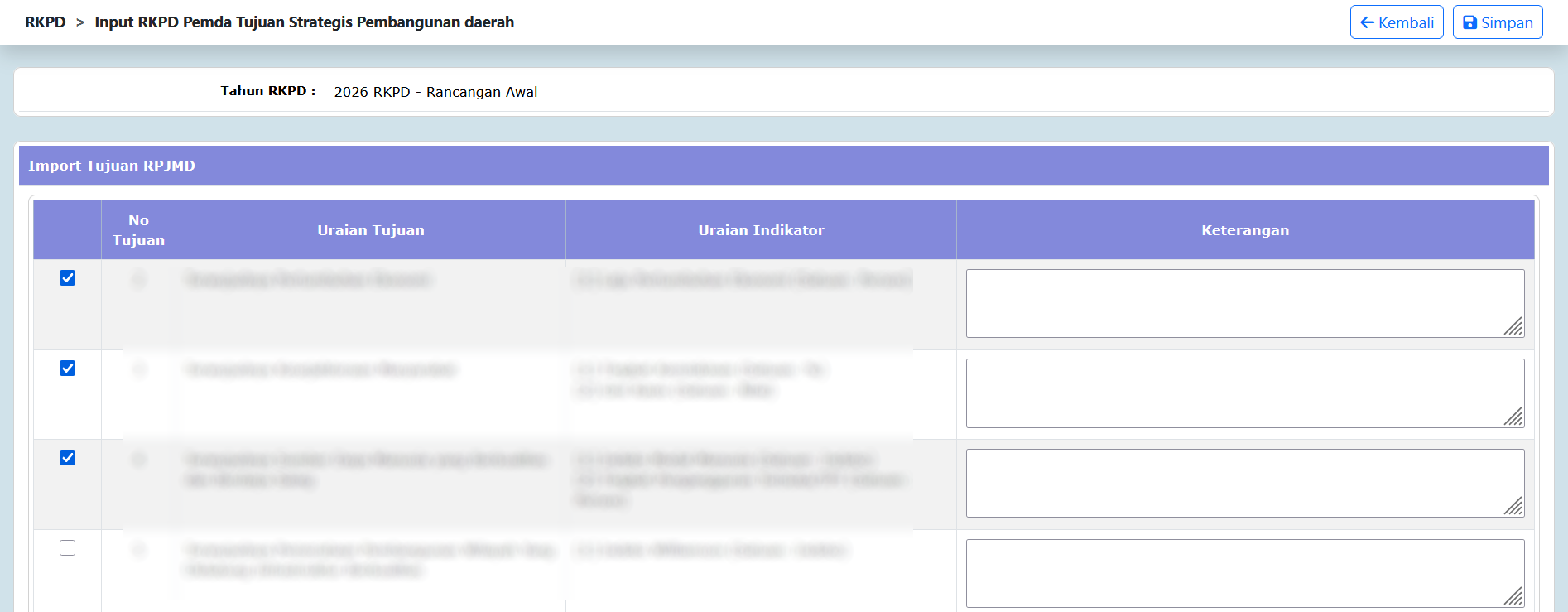Click the Keterangan column header
Image resolution: width=1568 pixels, height=612 pixels.
1244,230
